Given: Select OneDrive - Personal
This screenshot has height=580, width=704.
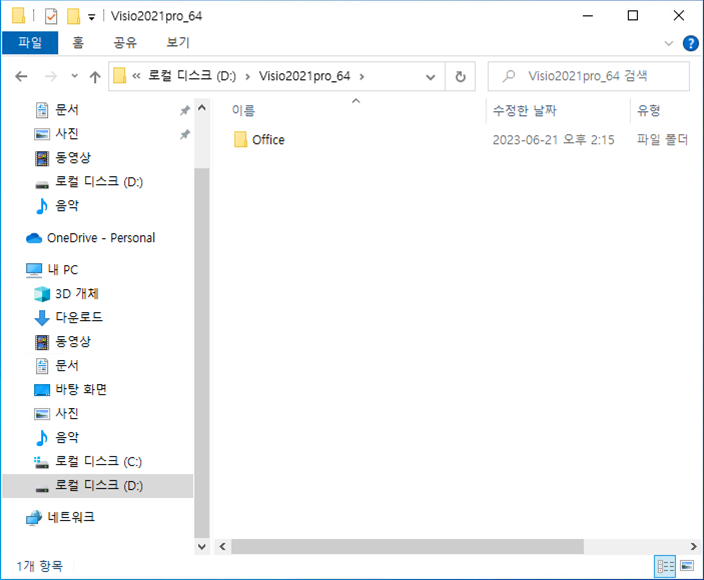Looking at the screenshot, I should coord(90,238).
